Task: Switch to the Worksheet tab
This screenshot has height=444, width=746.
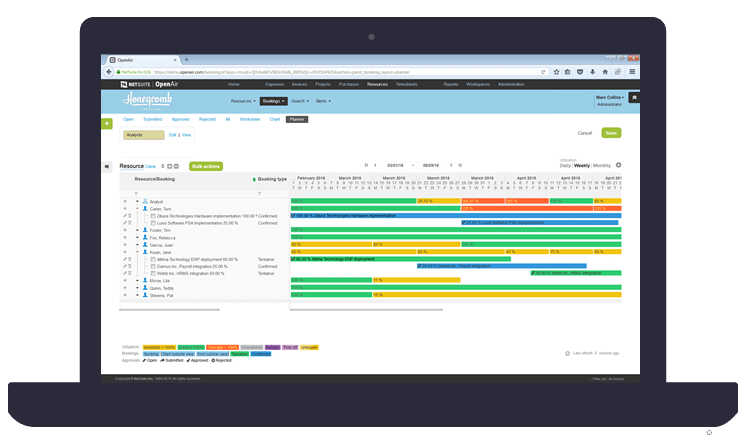Action: [x=250, y=119]
